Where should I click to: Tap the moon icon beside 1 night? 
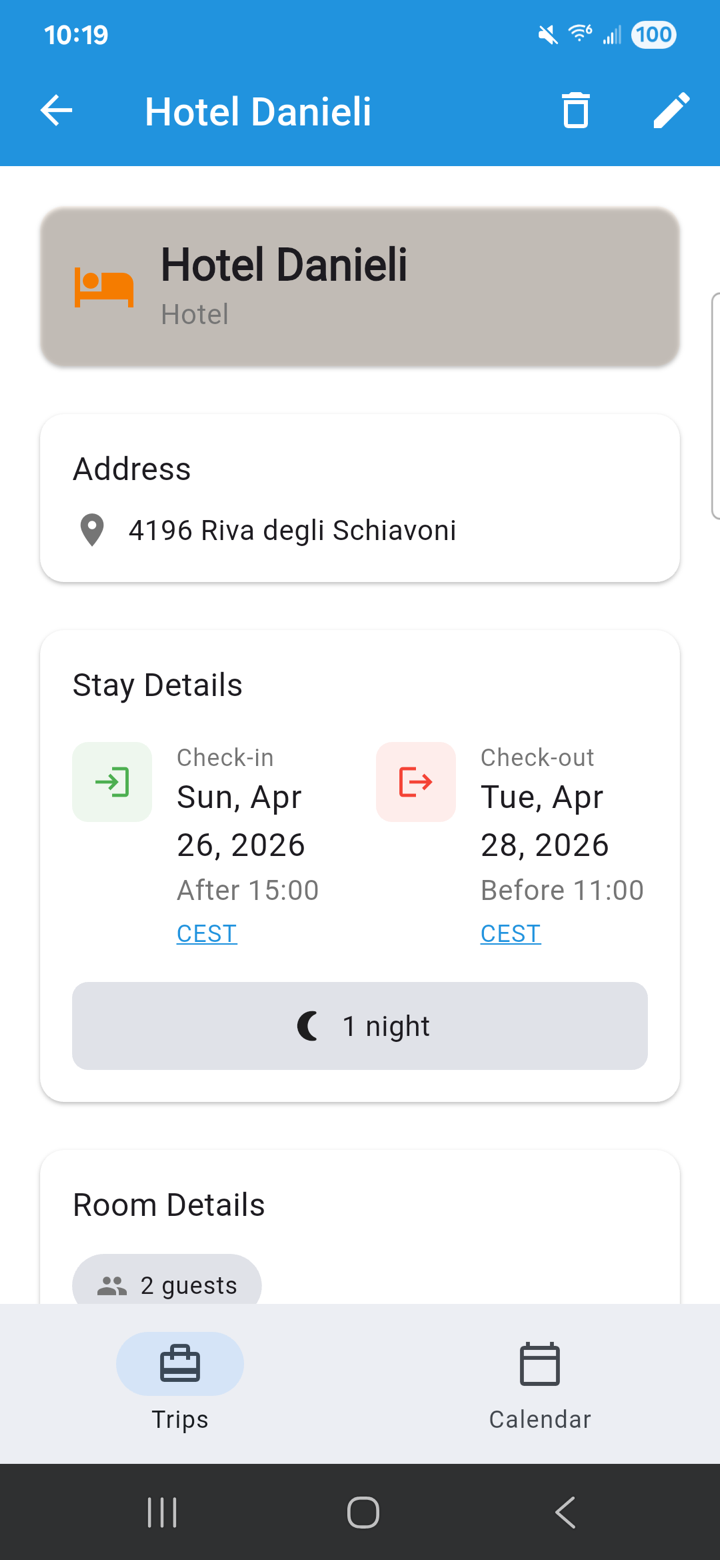(x=309, y=1026)
